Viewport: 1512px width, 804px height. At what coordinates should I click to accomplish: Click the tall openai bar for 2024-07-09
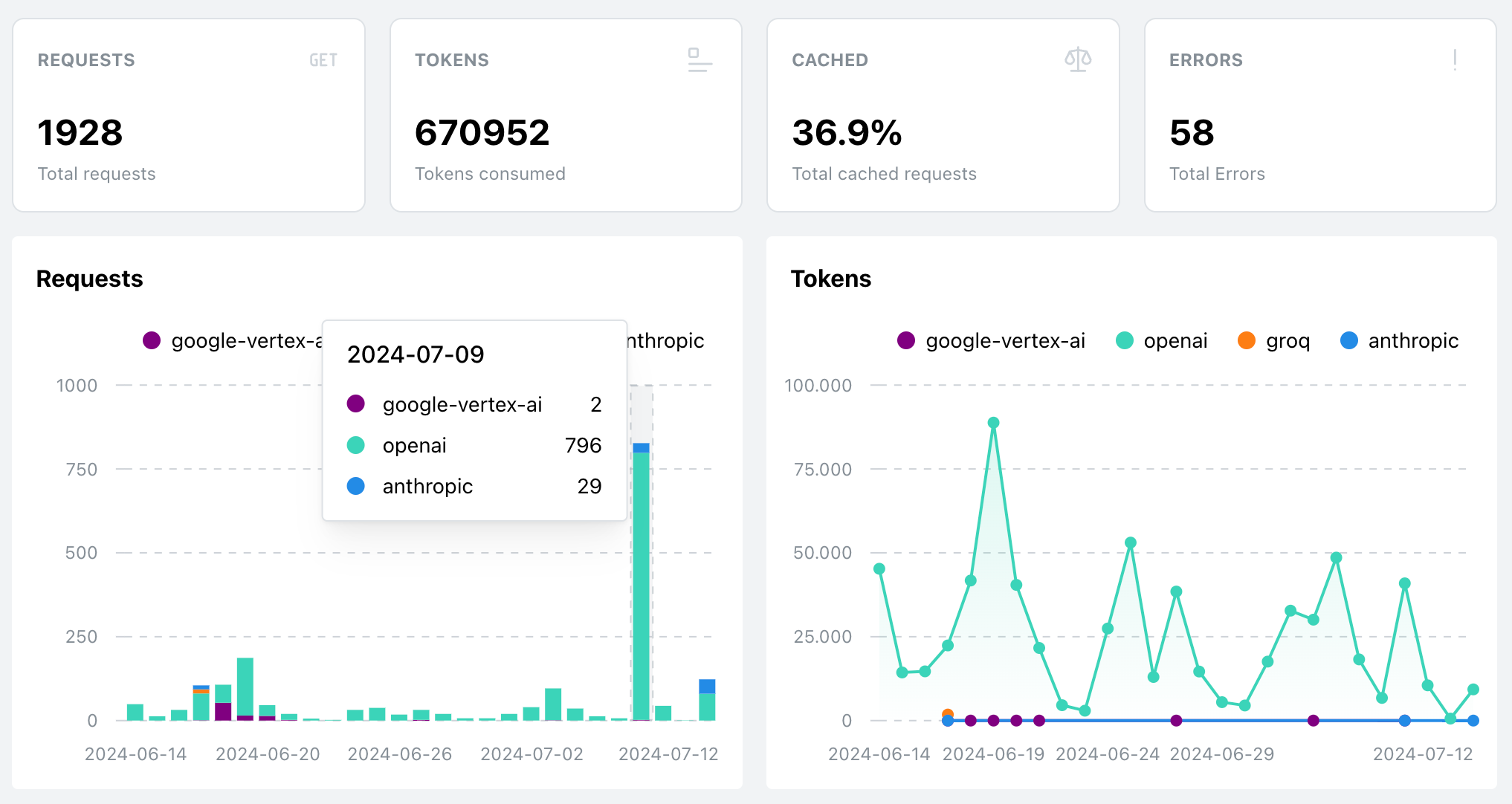point(641,586)
